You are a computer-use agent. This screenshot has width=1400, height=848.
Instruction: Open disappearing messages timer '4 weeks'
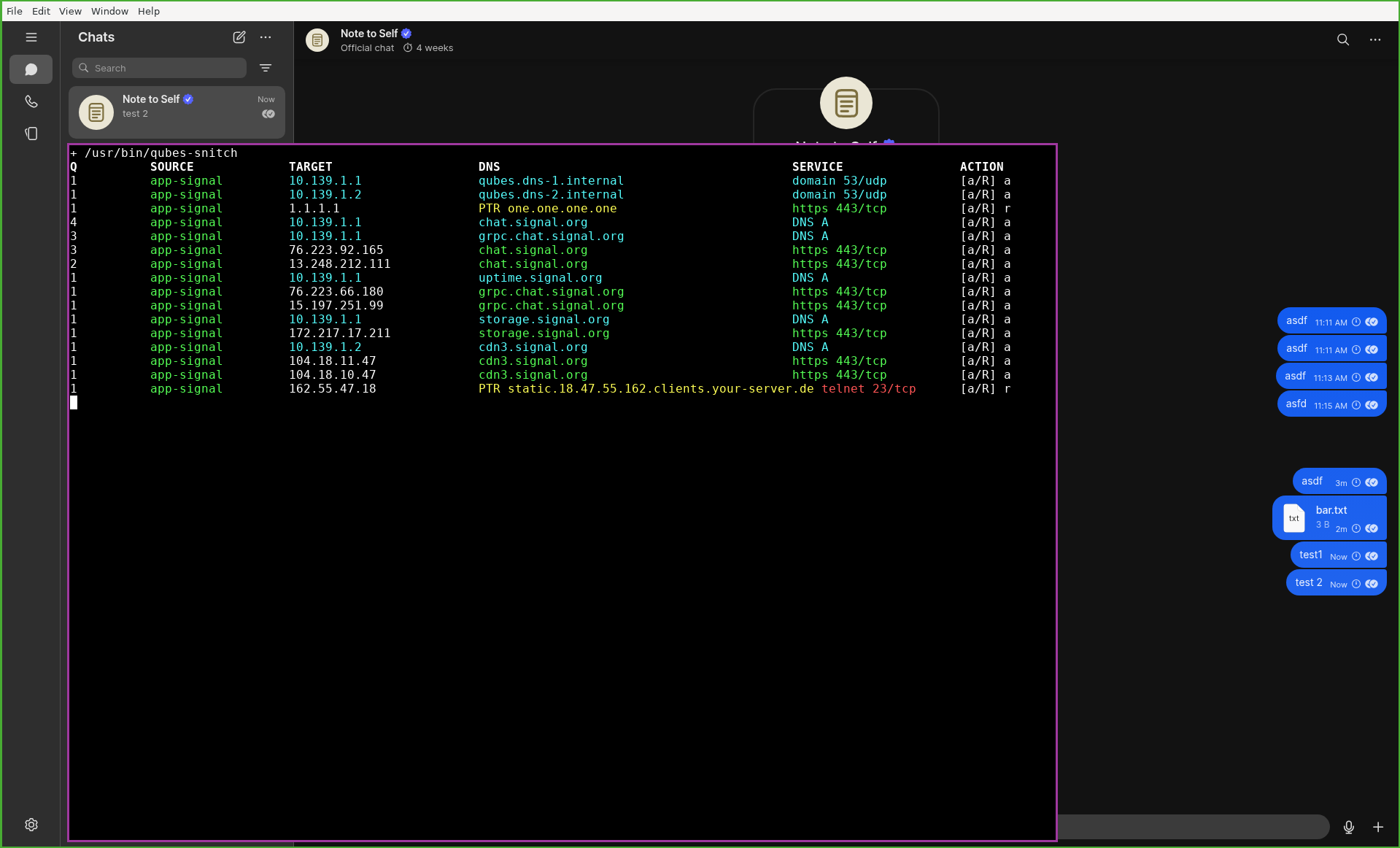(429, 48)
